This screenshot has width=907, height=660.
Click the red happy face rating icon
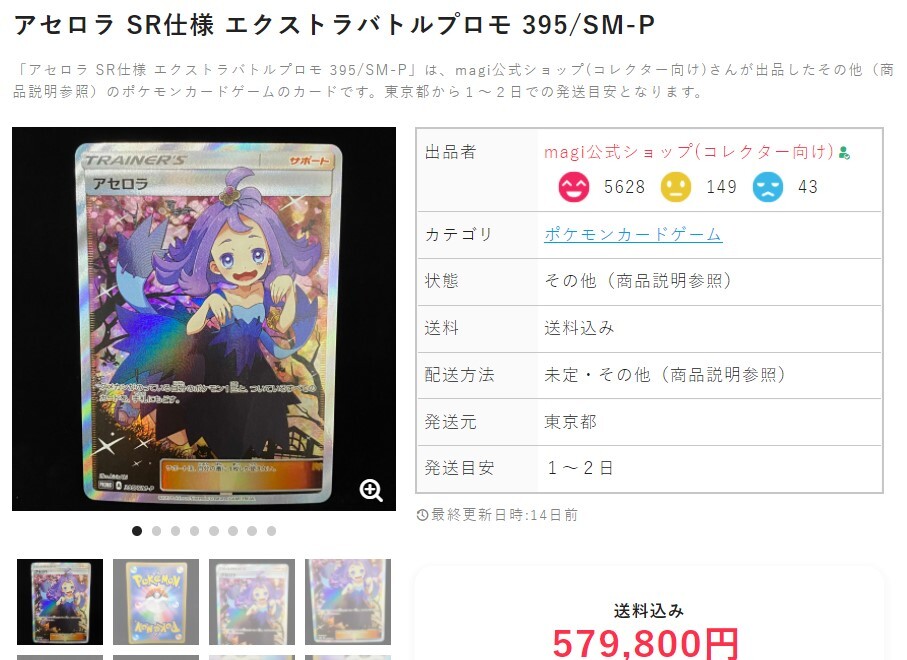[x=574, y=187]
